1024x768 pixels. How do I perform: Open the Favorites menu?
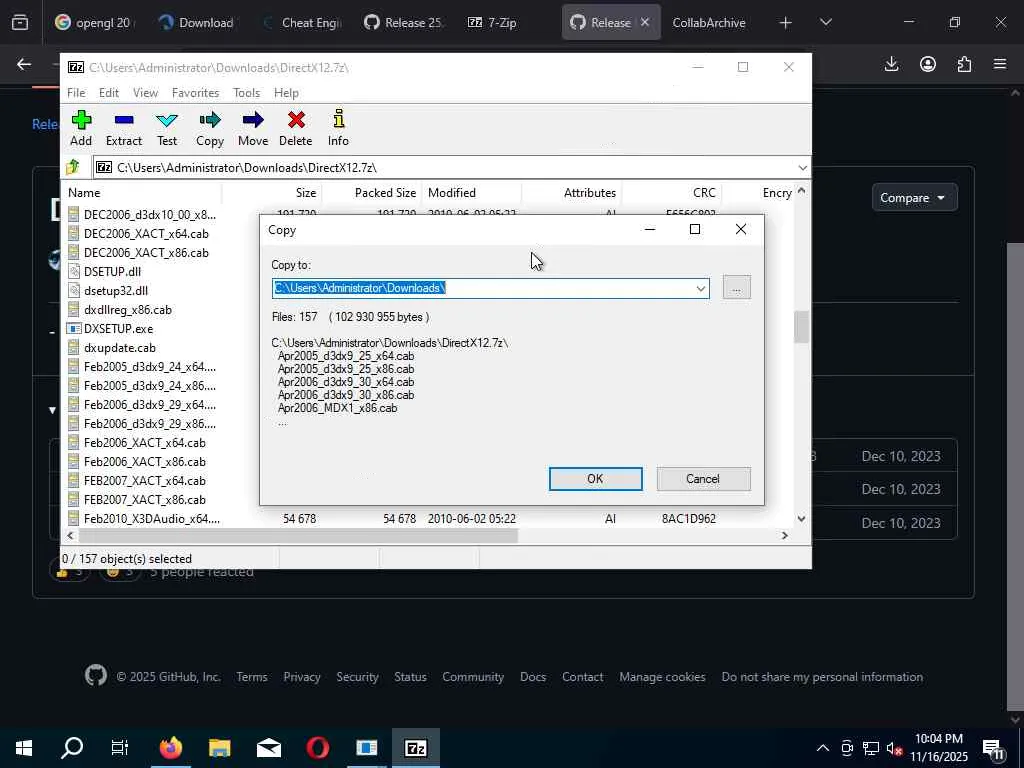[195, 93]
